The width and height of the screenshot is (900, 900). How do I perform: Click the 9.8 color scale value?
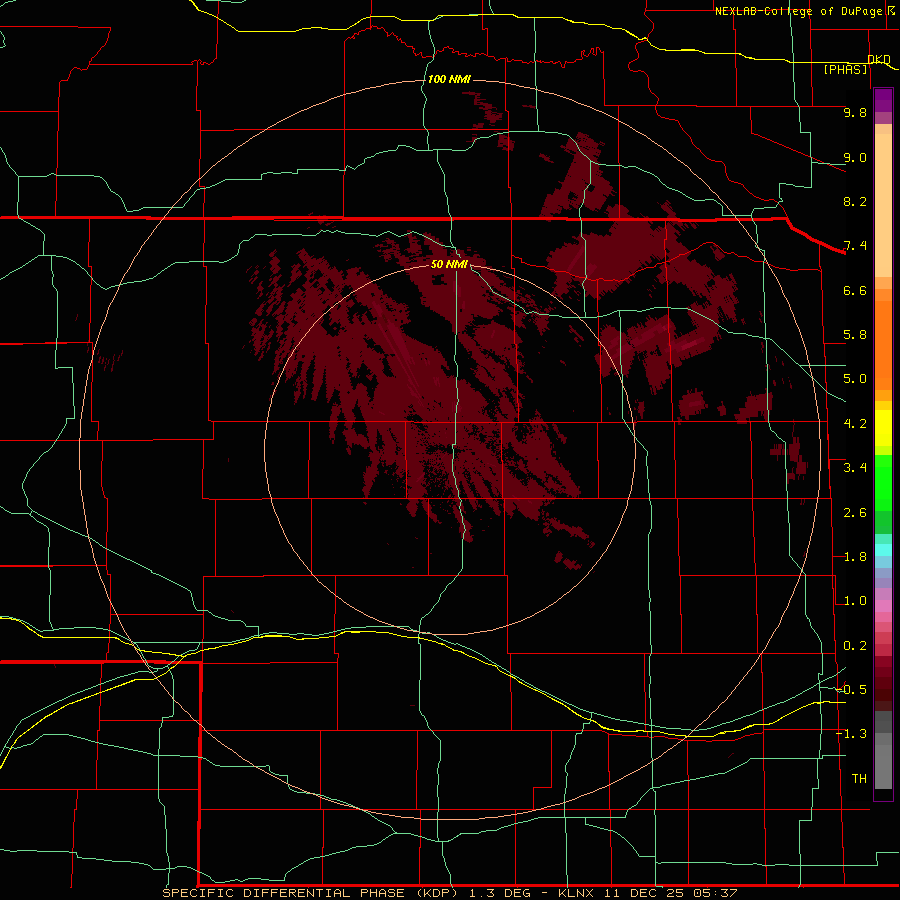(x=855, y=112)
